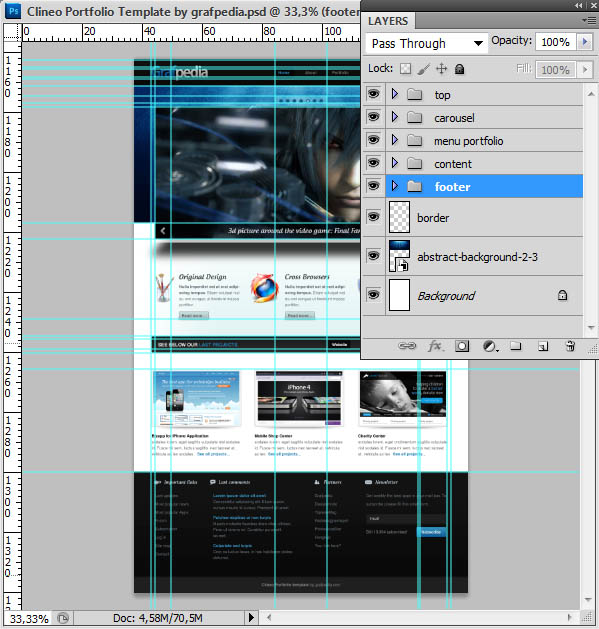Click the Doc: 4,58M/70,5M status text

[158, 618]
